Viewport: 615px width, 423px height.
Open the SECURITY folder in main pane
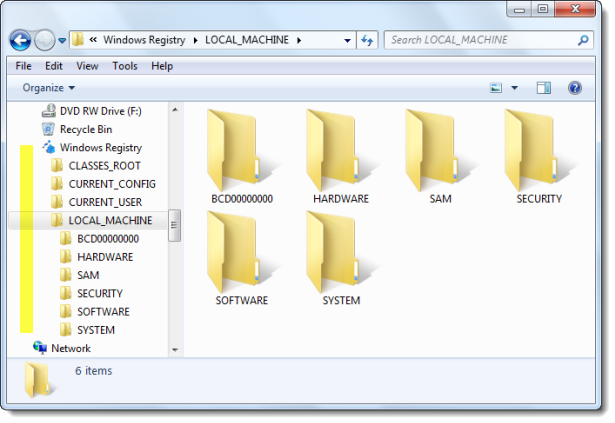pyautogui.click(x=539, y=157)
